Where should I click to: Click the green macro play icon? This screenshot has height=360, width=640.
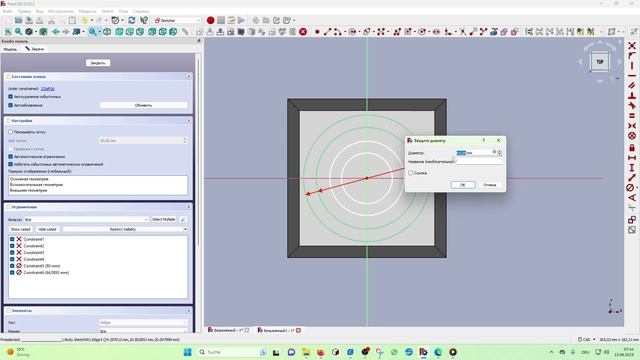(242, 20)
